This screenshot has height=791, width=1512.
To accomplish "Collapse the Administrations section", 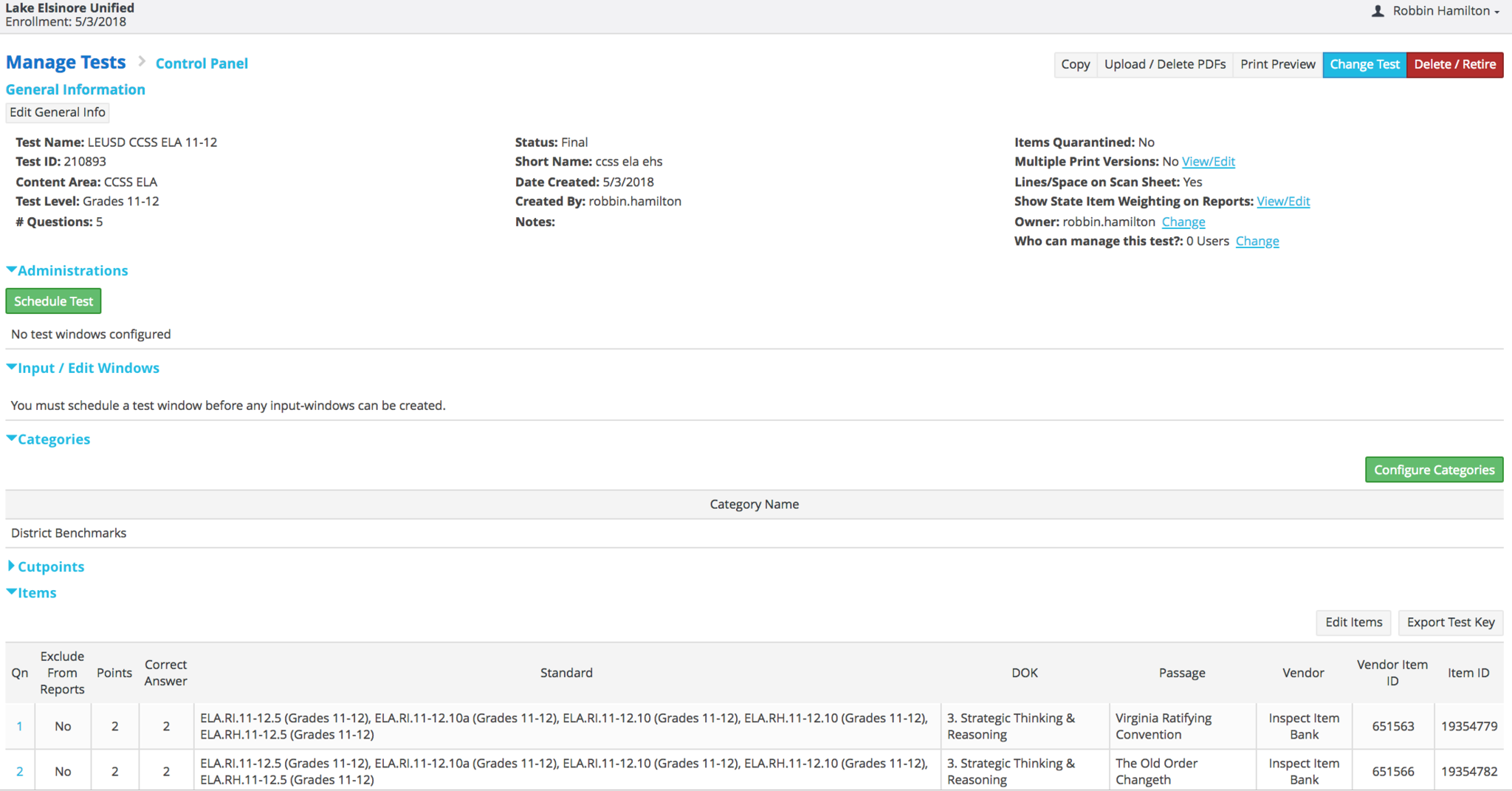I will [67, 270].
